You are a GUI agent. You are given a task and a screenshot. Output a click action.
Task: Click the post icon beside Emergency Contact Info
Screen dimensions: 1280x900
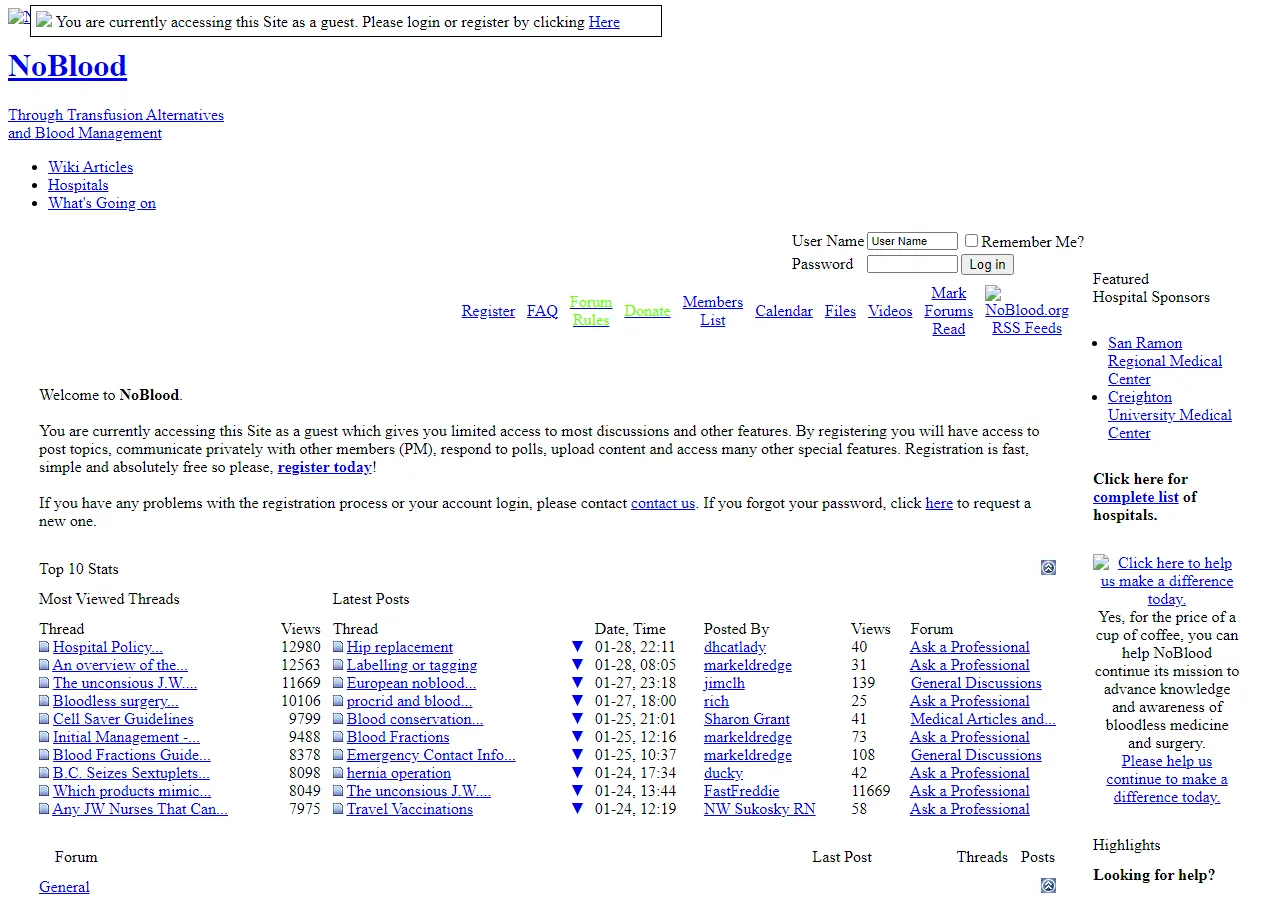[x=338, y=755]
